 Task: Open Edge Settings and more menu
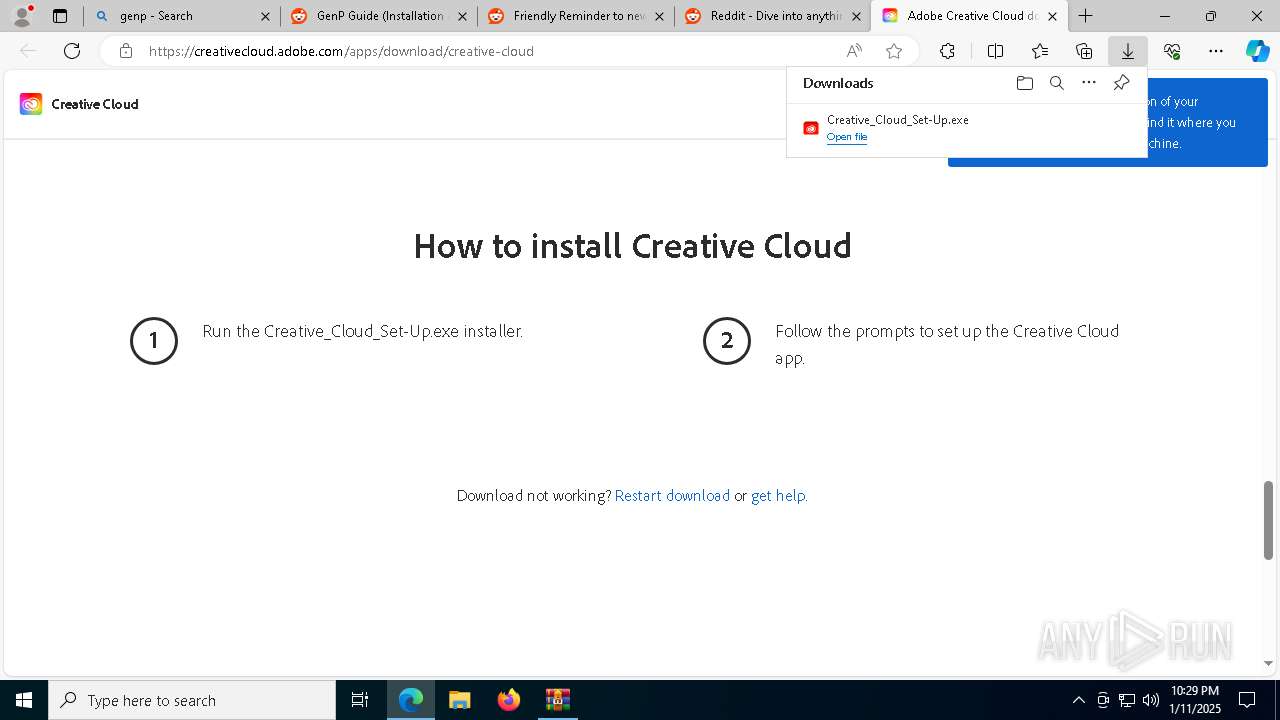click(x=1216, y=51)
